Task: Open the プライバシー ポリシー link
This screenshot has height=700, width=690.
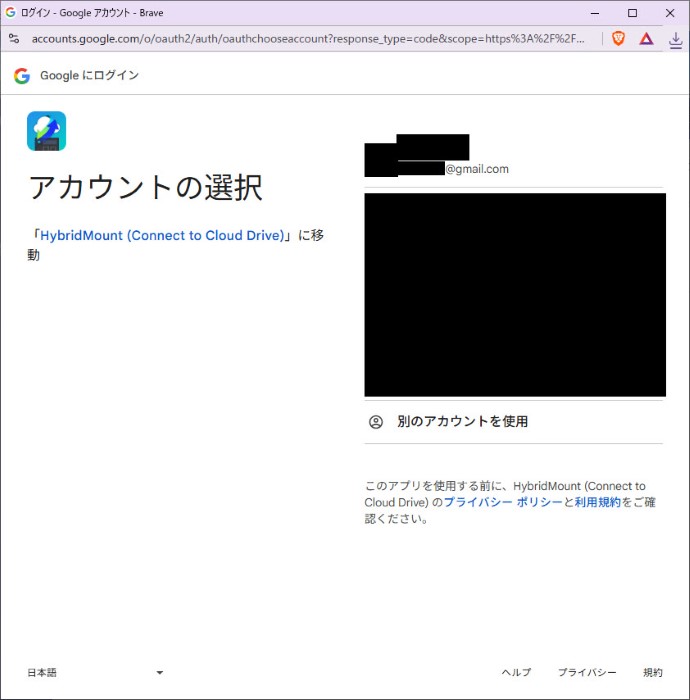Action: [x=503, y=502]
